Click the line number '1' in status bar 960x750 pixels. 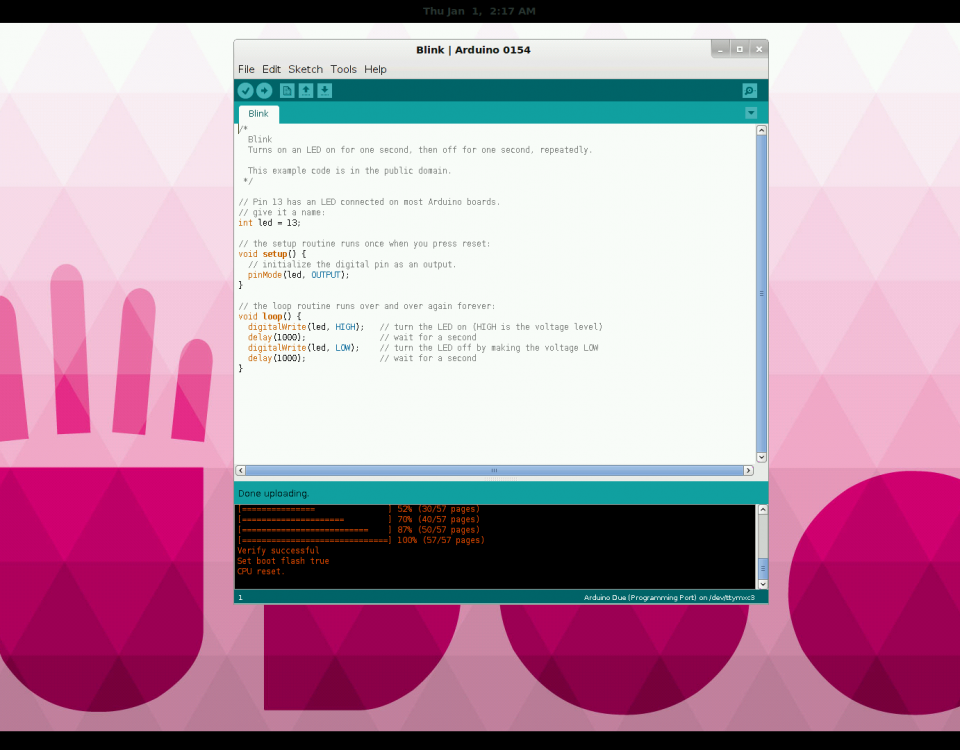240,598
